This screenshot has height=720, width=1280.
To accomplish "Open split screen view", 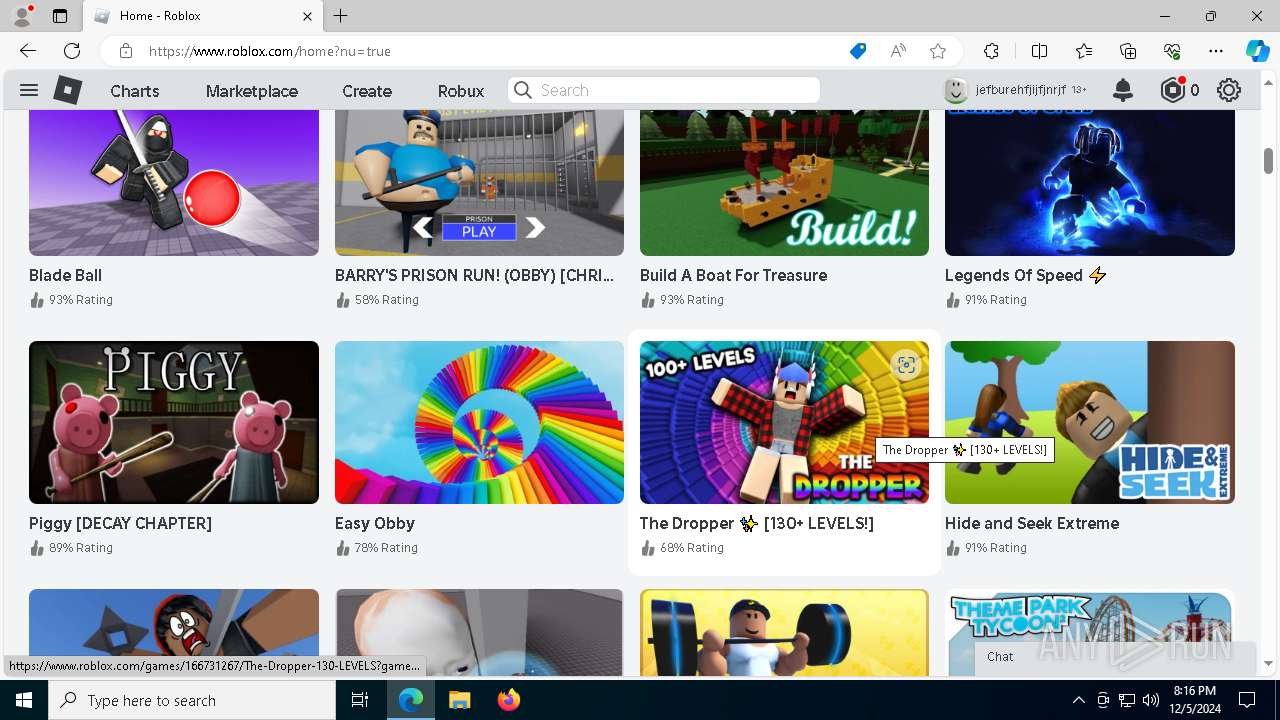I will coord(1039,51).
